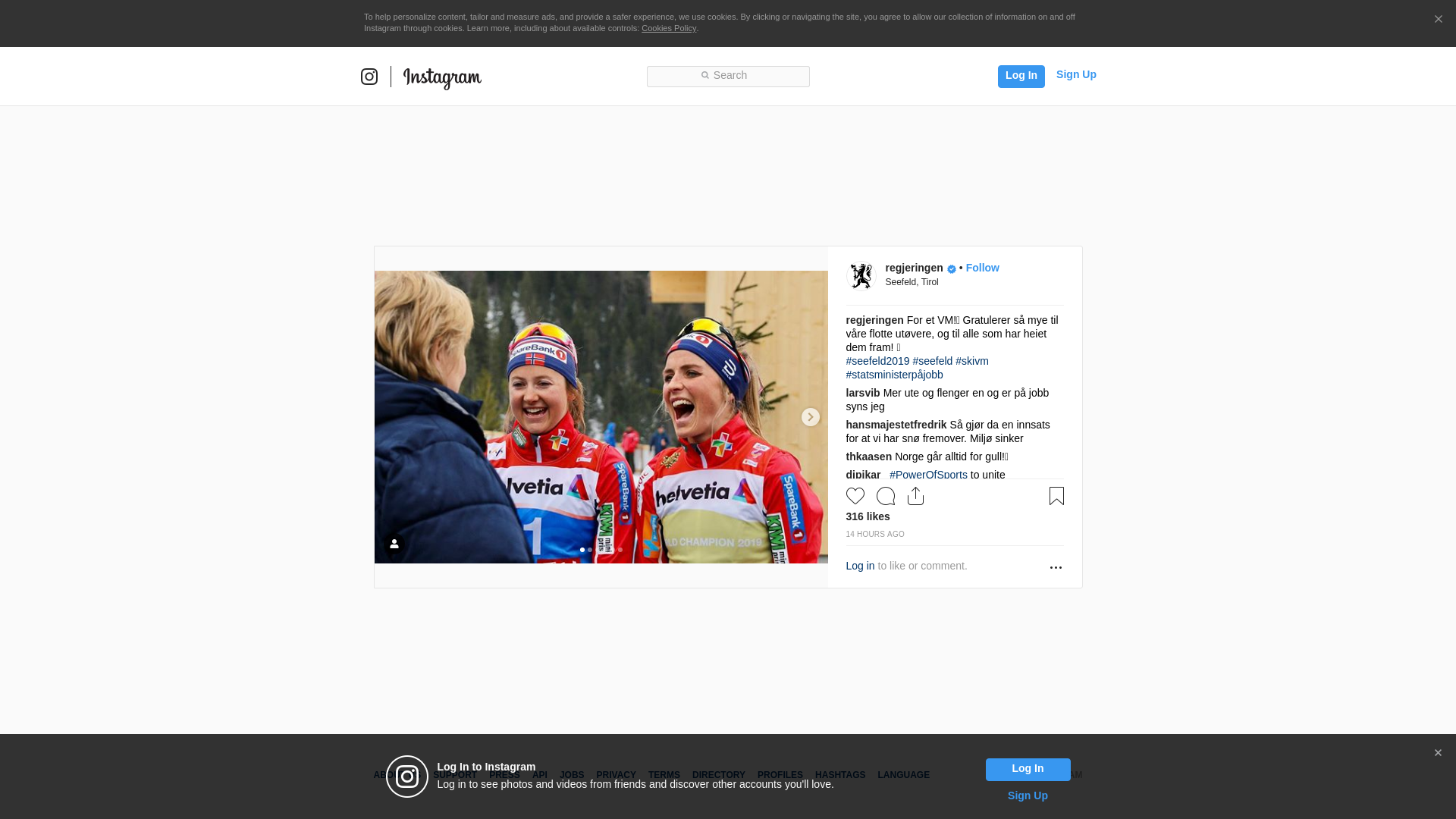Open the Seefeld, Tirol location
Image resolution: width=1456 pixels, height=819 pixels.
[x=912, y=282]
